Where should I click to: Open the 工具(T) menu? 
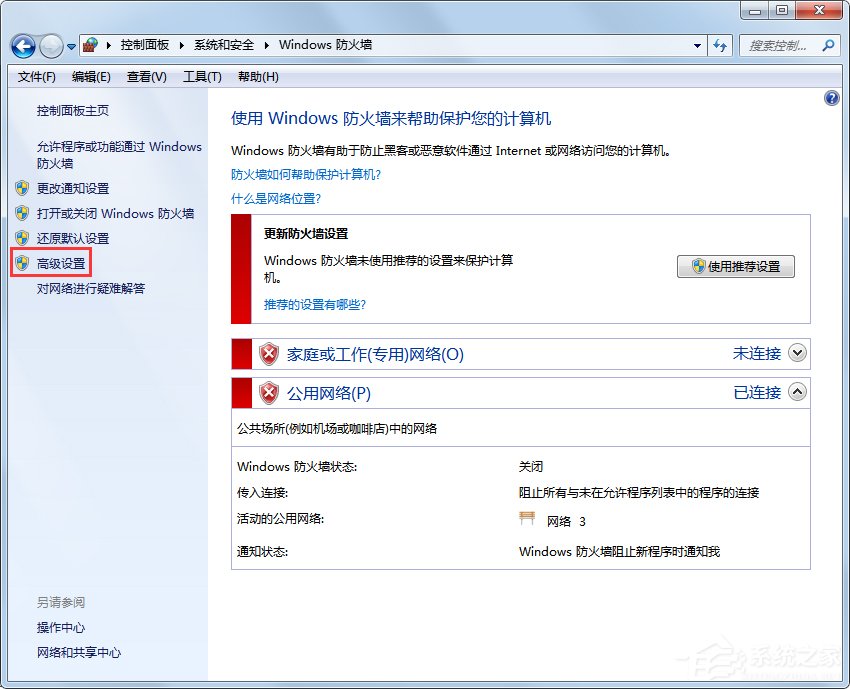(201, 77)
